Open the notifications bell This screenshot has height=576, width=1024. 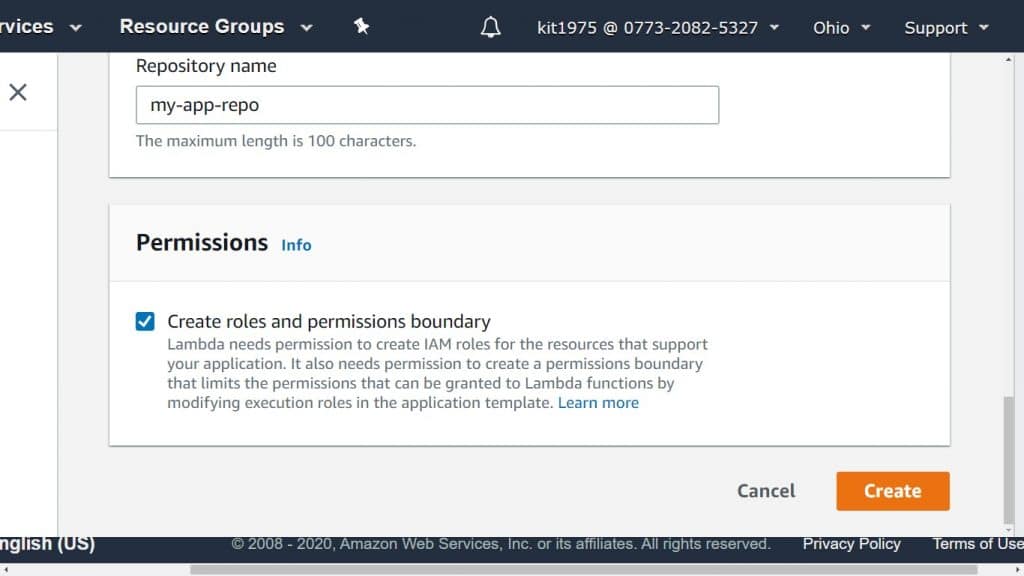click(x=490, y=27)
